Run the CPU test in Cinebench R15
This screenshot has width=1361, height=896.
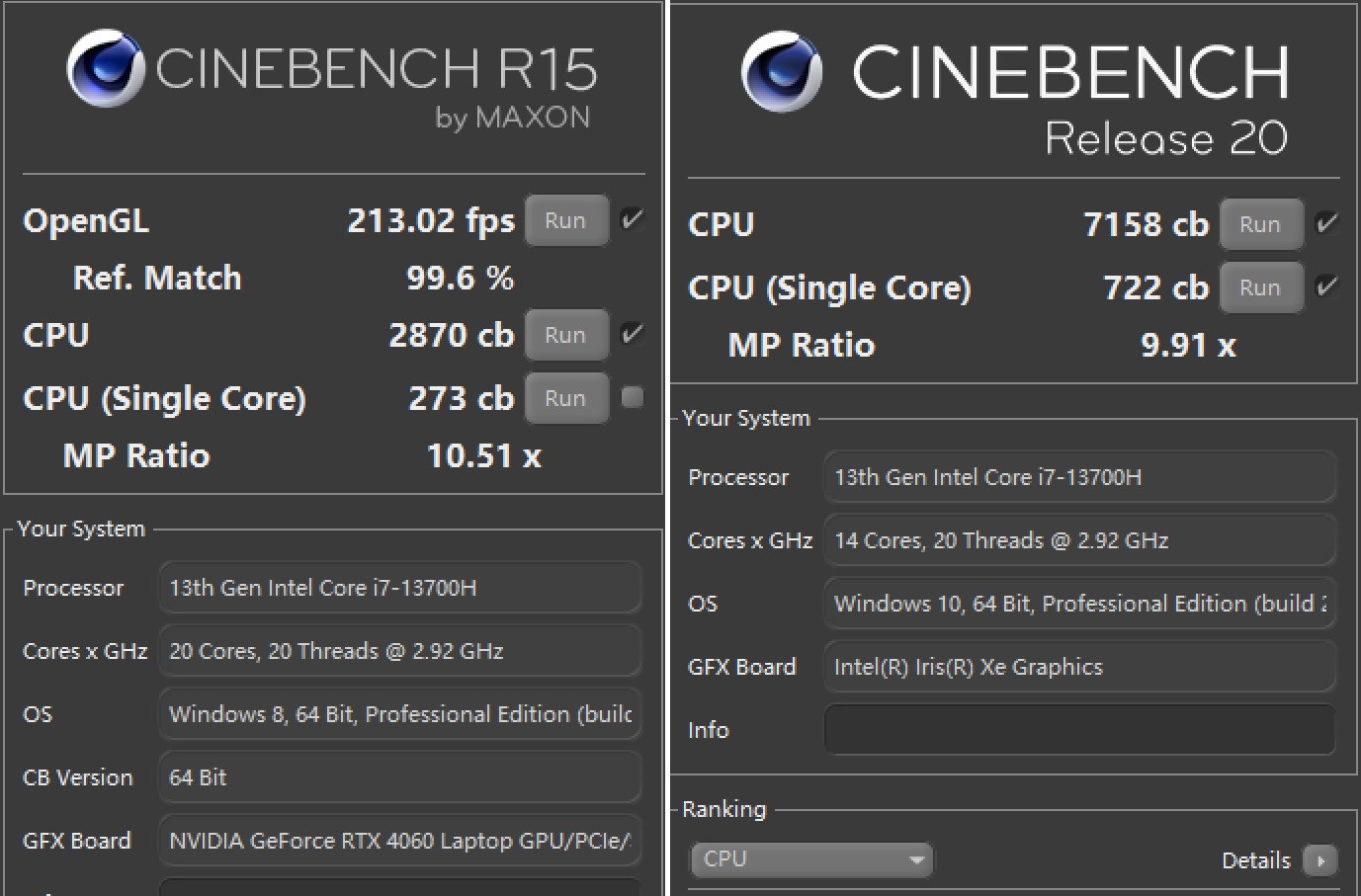click(566, 335)
